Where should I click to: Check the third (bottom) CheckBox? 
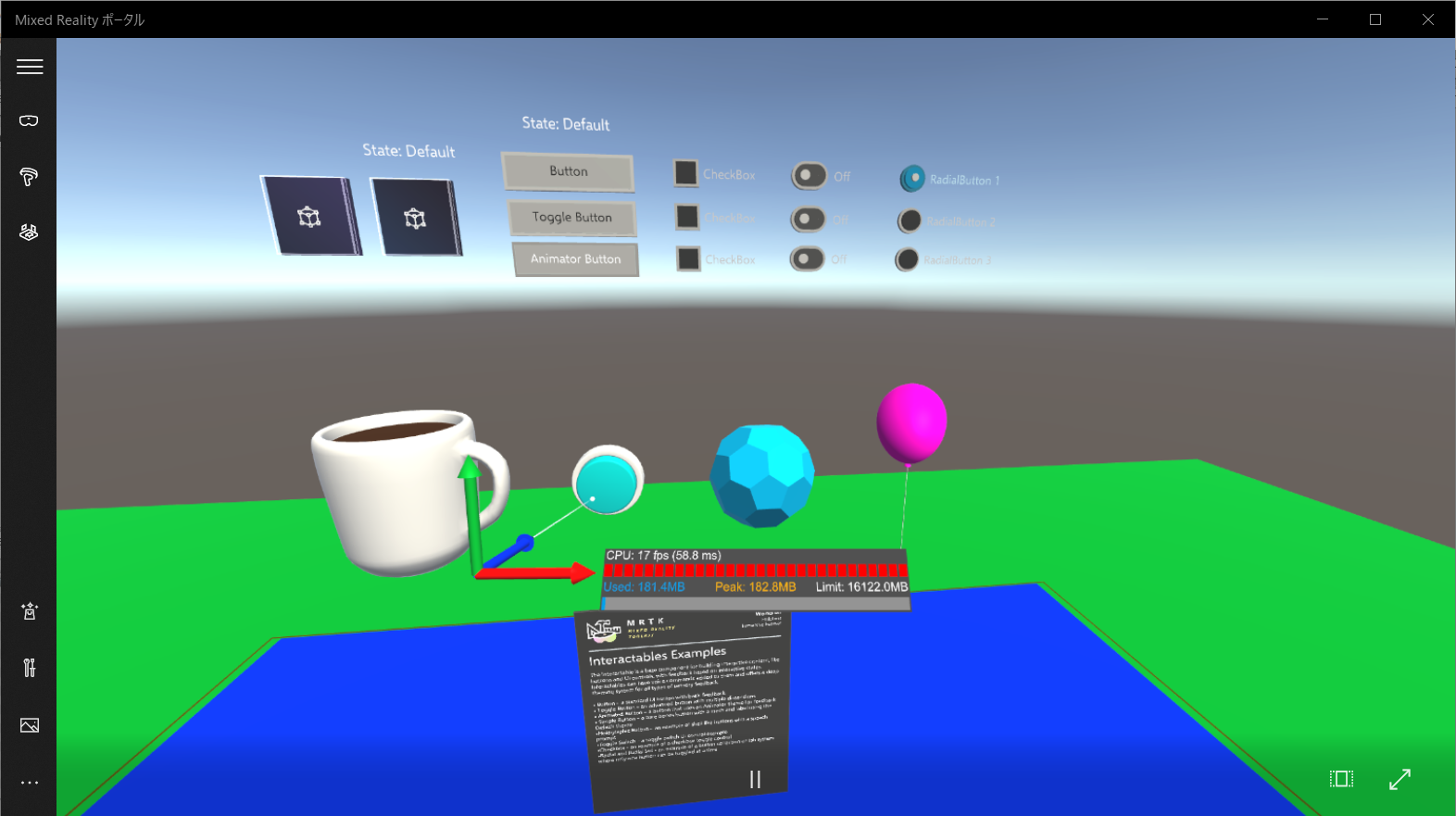coord(688,258)
